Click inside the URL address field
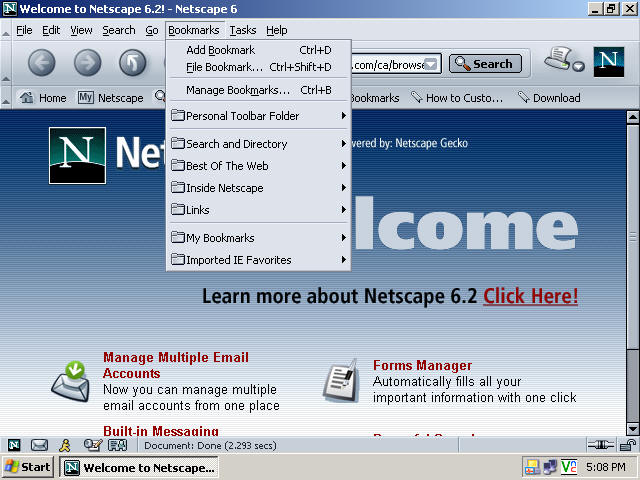Viewport: 640px width, 480px height. pyautogui.click(x=387, y=64)
